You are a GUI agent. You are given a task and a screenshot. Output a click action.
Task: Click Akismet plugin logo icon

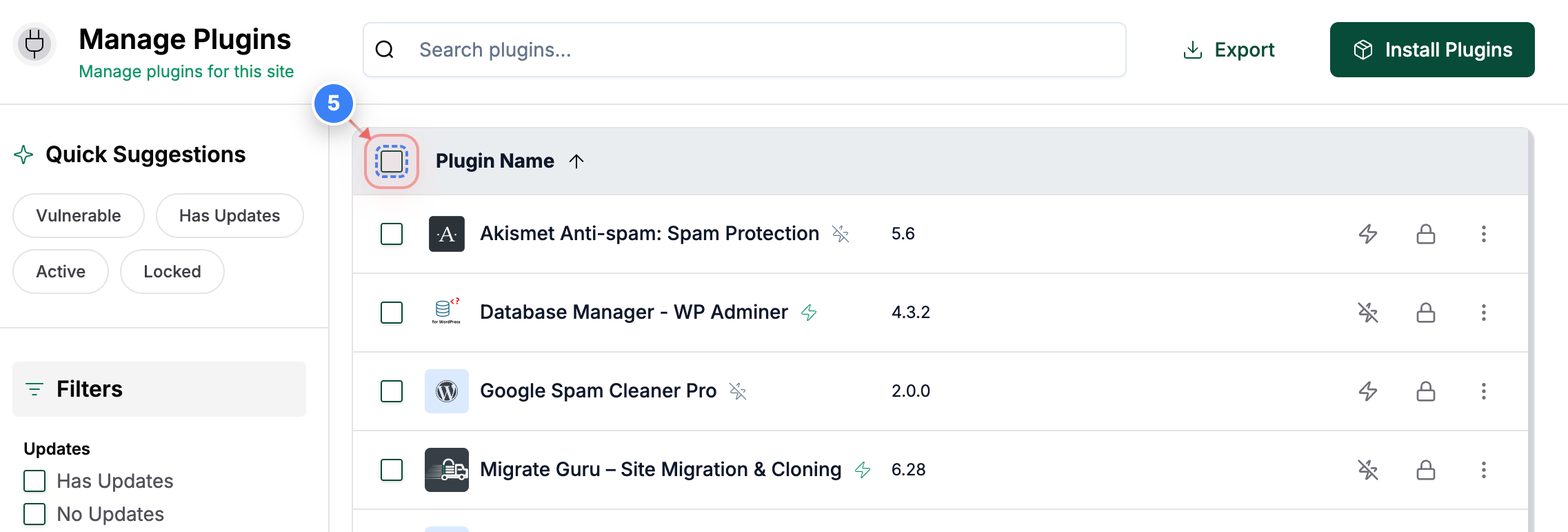pyautogui.click(x=447, y=234)
